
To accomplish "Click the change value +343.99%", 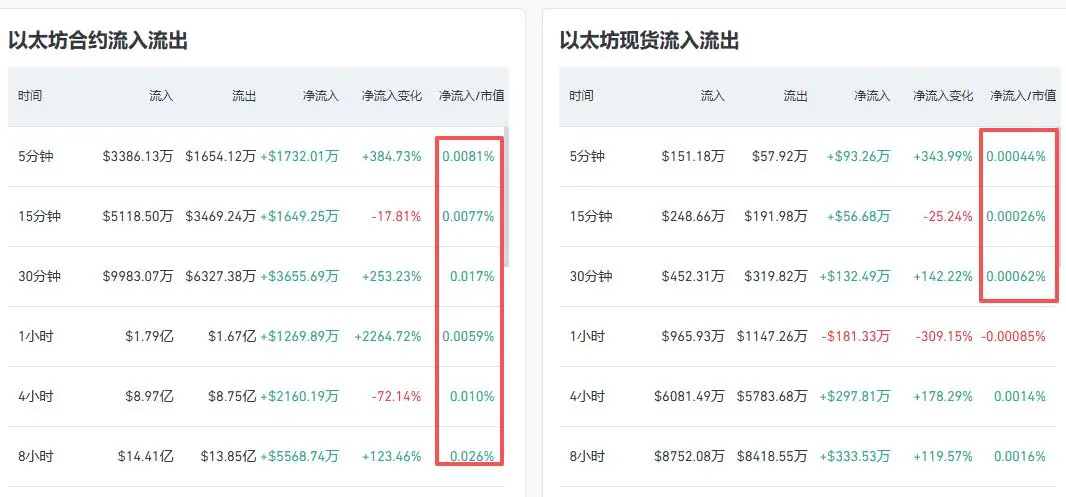I will pos(943,156).
